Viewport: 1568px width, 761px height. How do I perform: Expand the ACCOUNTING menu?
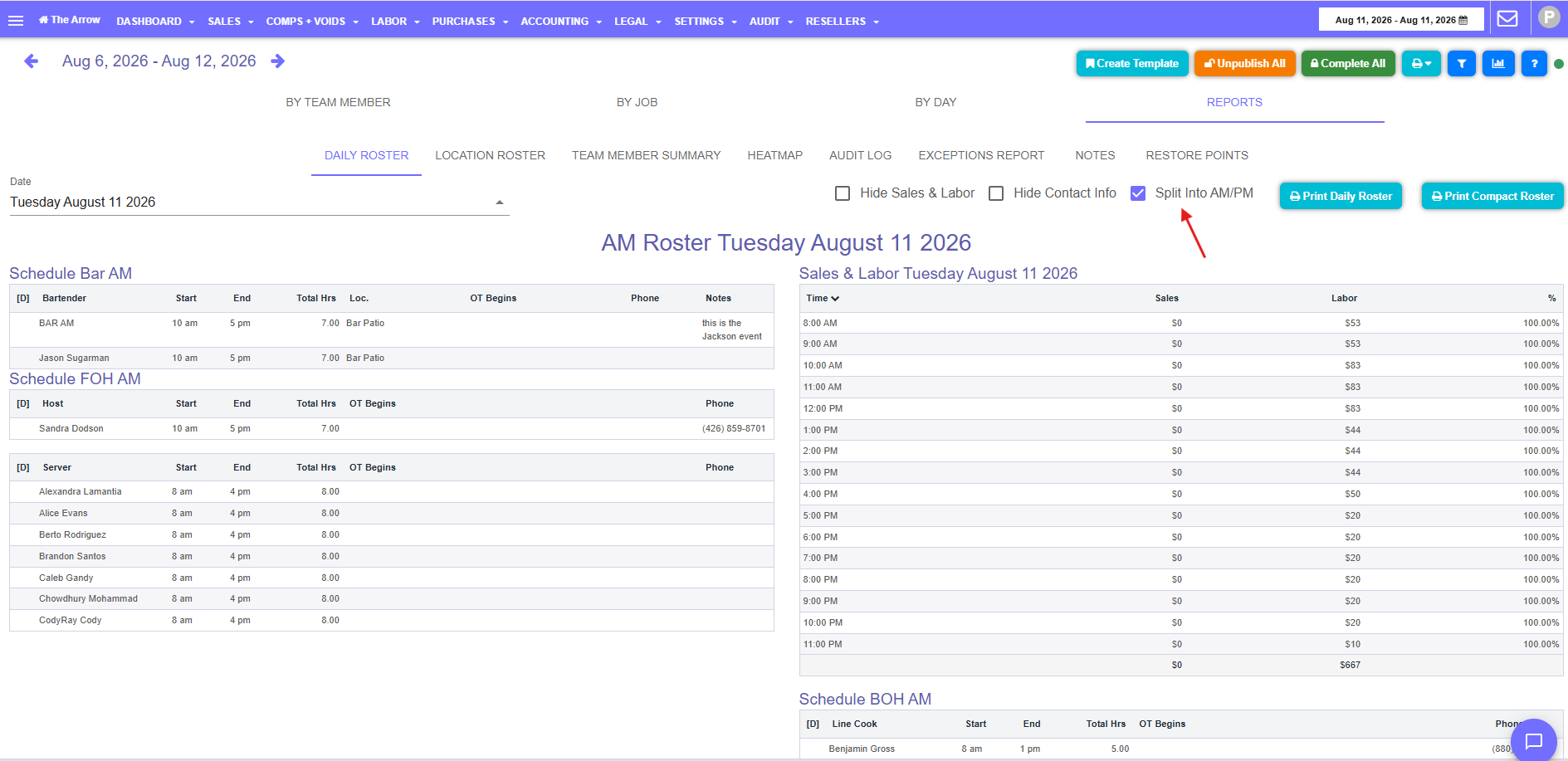pyautogui.click(x=561, y=22)
